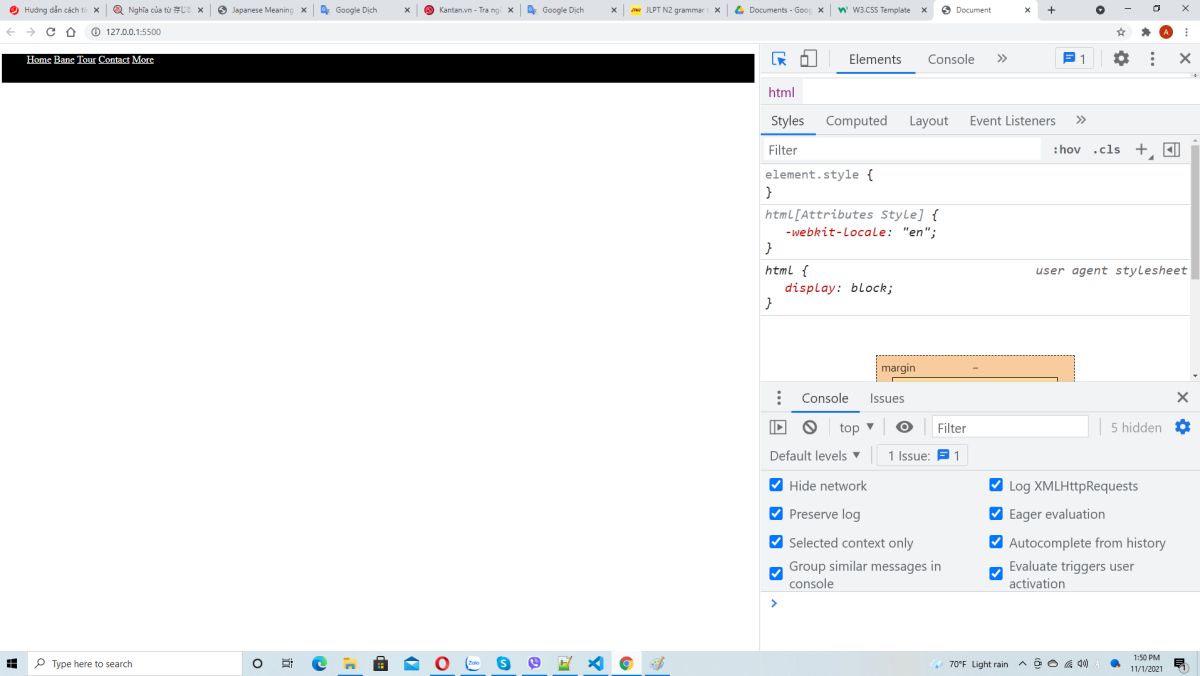This screenshot has height=676, width=1200.
Task: Go back using the browser back arrow
Action: pyautogui.click(x=11, y=32)
